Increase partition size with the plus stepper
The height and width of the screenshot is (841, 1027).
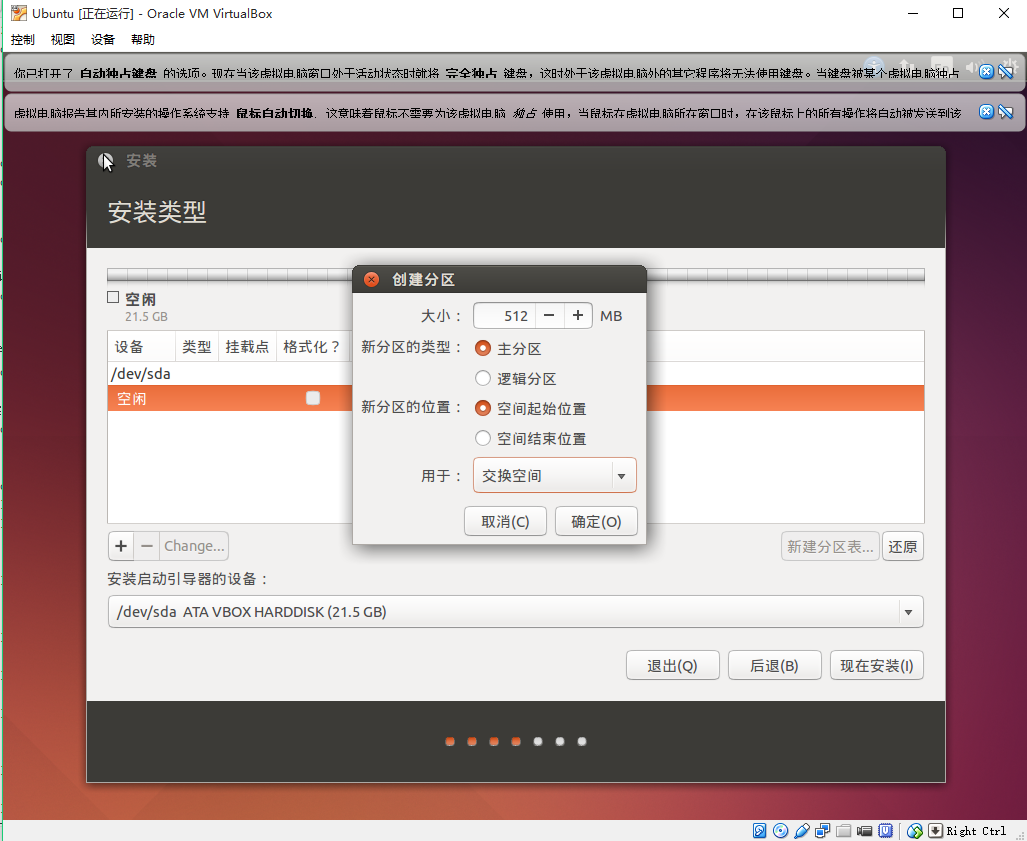coord(578,316)
